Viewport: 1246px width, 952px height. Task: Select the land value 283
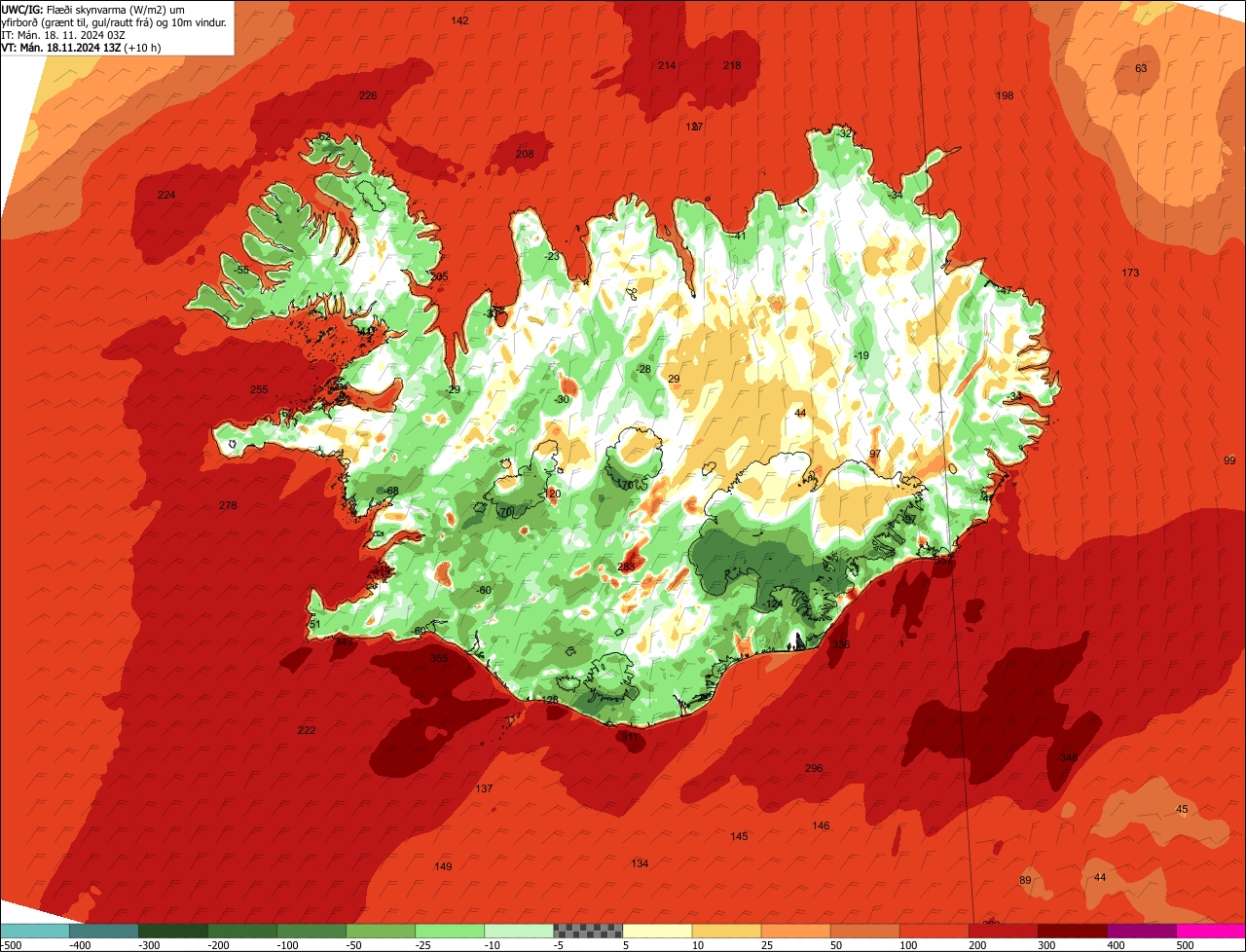click(x=626, y=567)
